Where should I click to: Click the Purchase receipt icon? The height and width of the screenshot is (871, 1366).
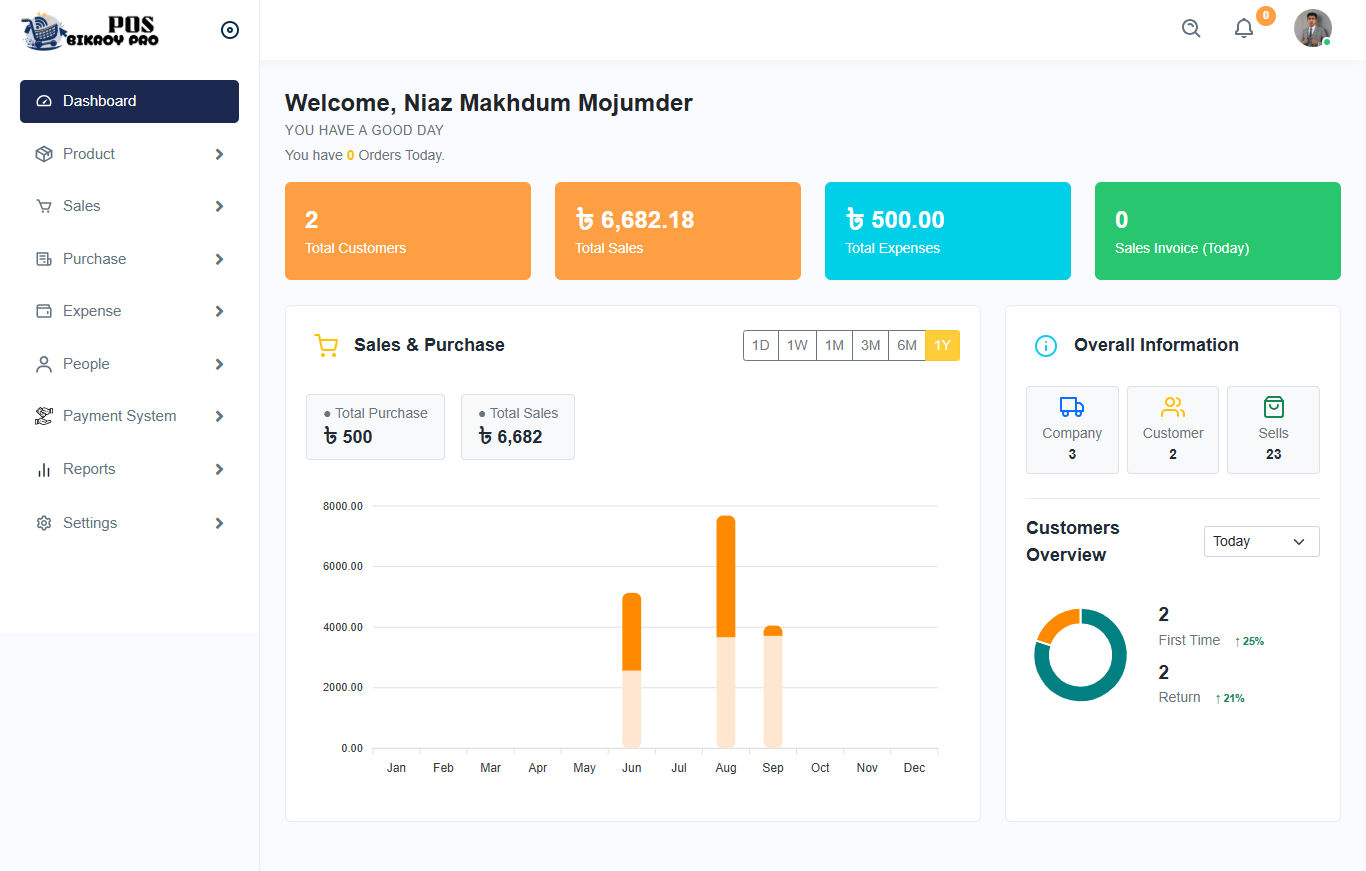(x=43, y=259)
